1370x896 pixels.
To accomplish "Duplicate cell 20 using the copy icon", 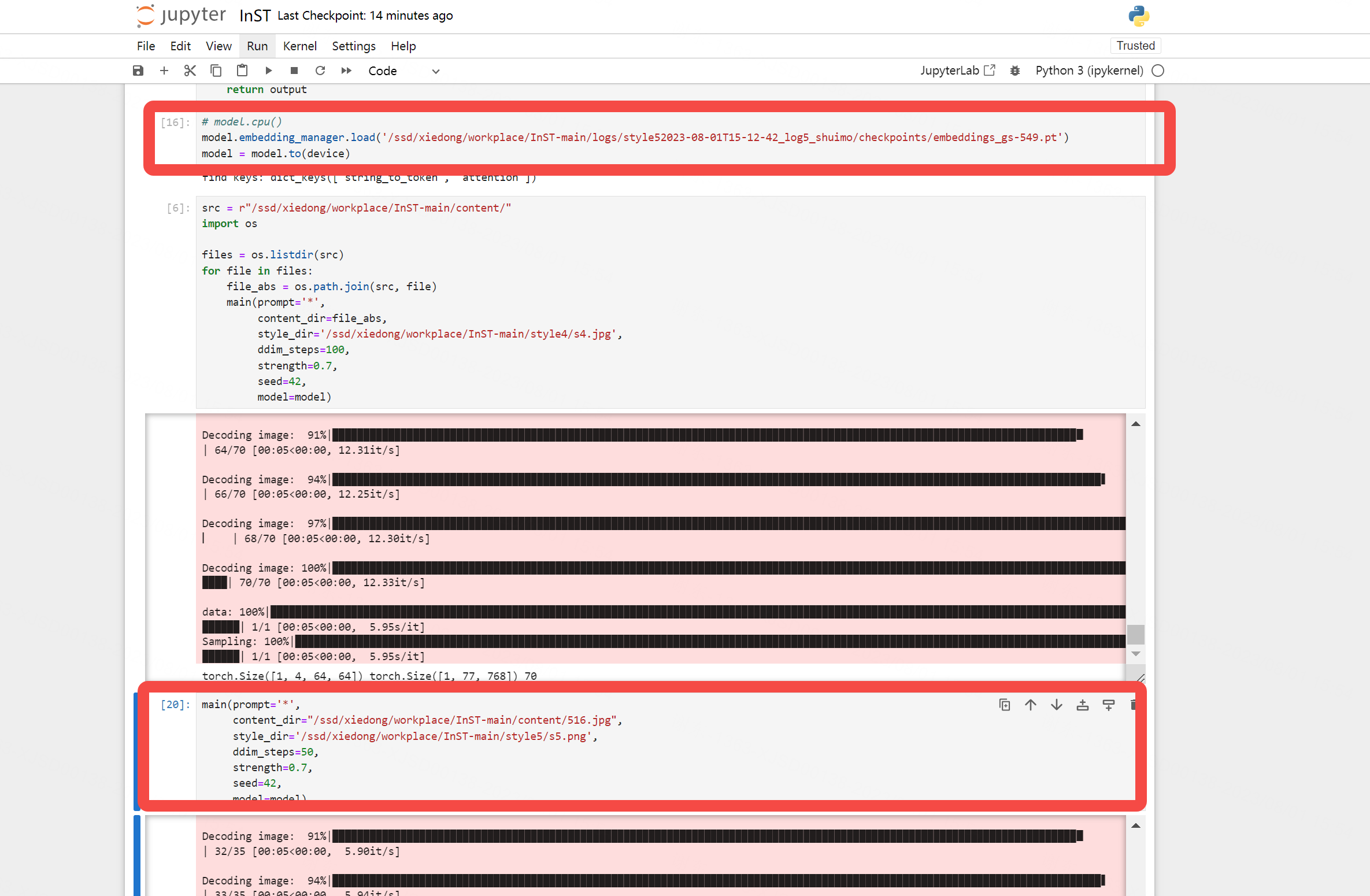I will pyautogui.click(x=1005, y=705).
